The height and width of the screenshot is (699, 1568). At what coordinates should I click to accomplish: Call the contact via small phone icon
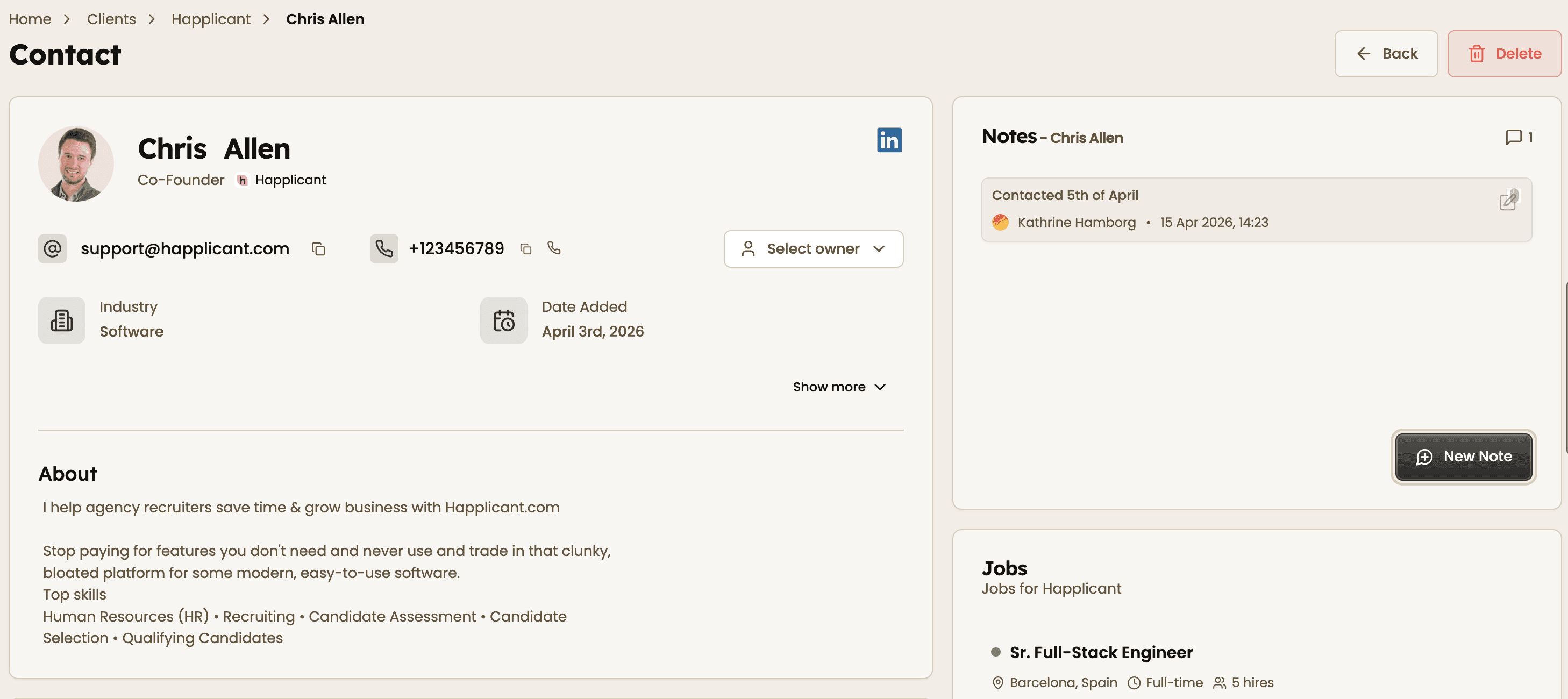tap(554, 248)
